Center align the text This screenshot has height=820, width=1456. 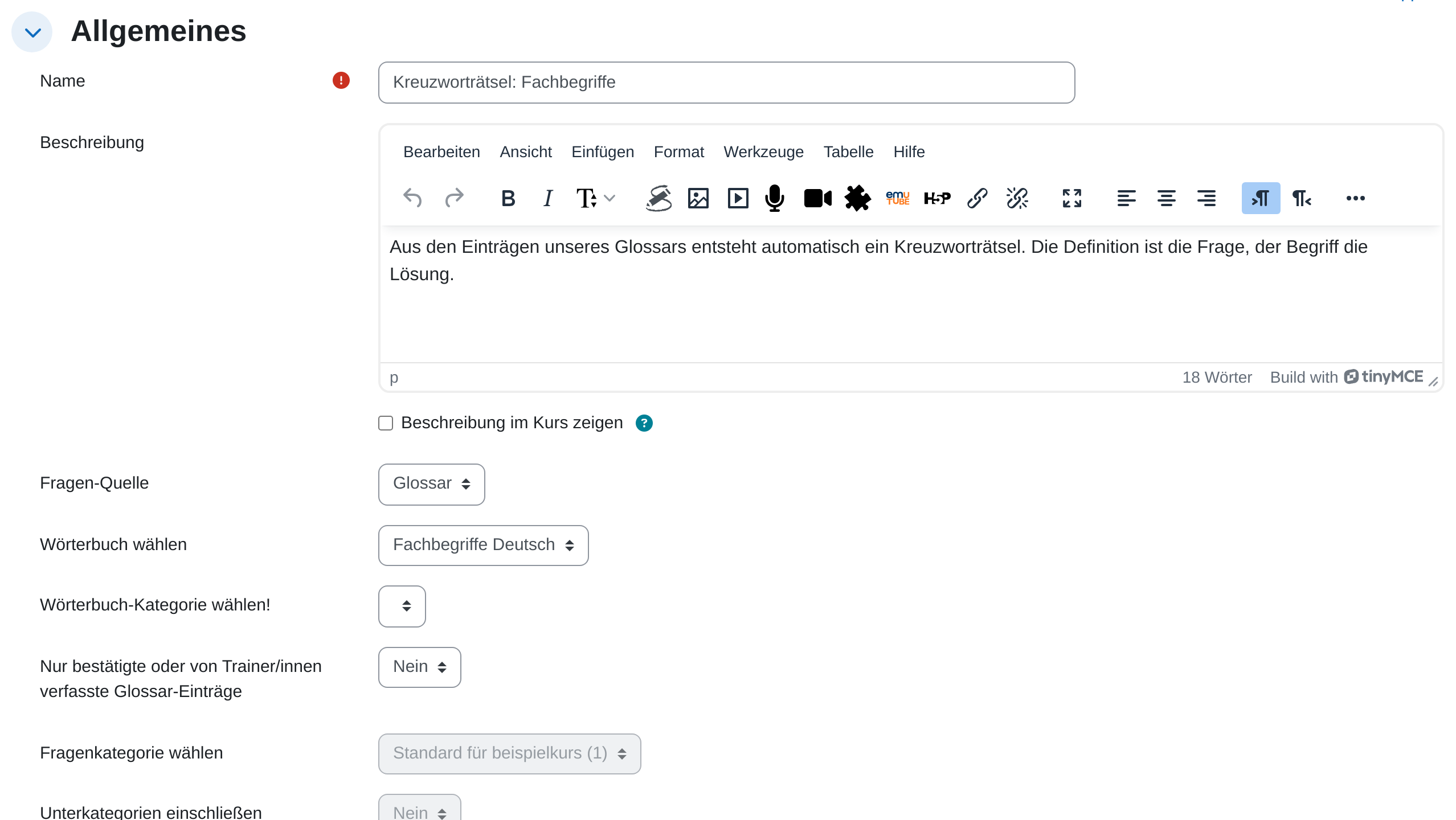pyautogui.click(x=1167, y=198)
